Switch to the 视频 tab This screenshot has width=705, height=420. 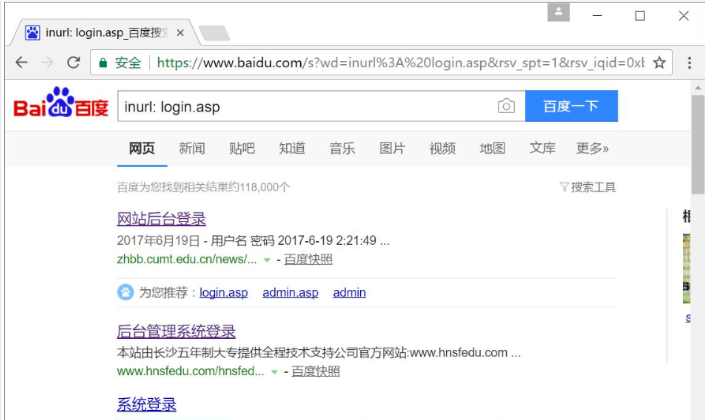442,148
